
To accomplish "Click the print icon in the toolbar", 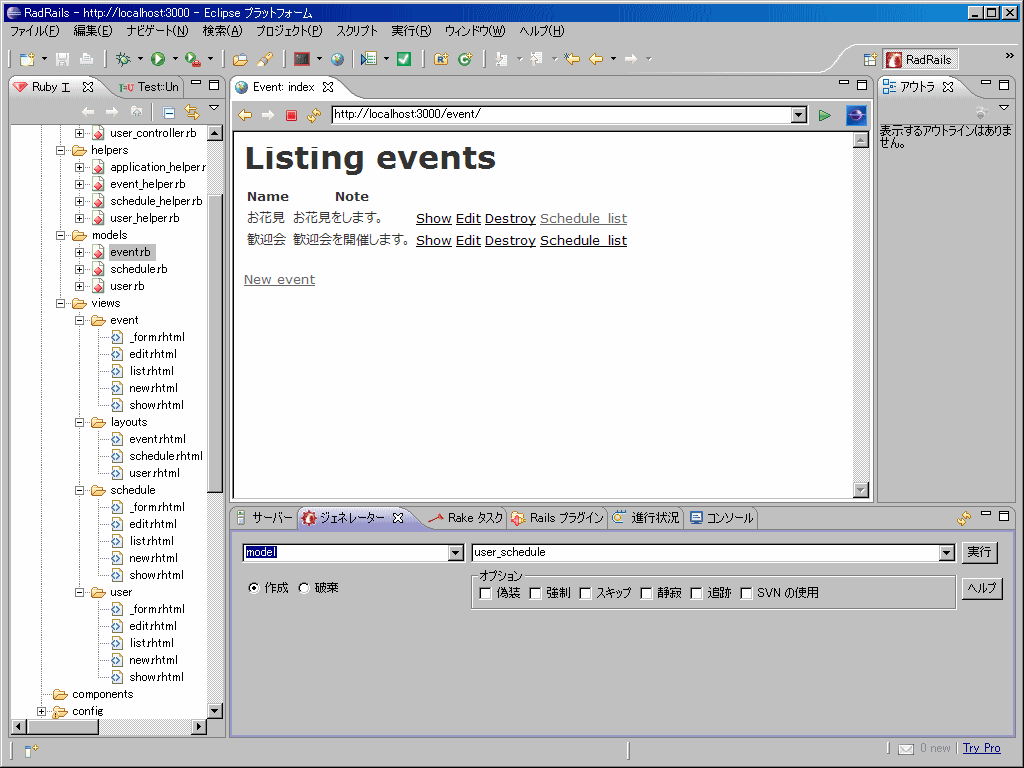I will click(x=86, y=60).
